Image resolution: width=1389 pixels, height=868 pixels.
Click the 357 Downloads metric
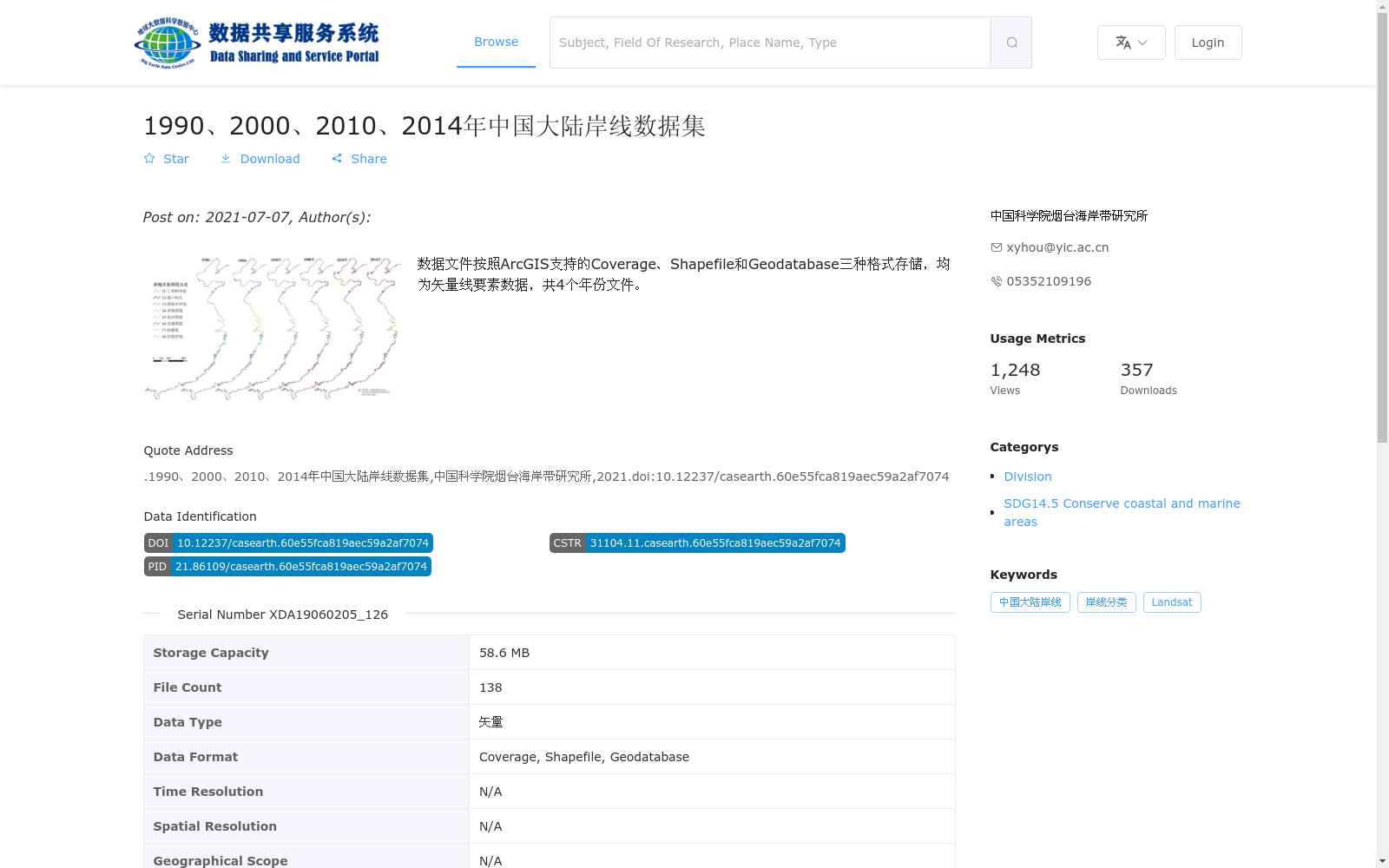1149,378
